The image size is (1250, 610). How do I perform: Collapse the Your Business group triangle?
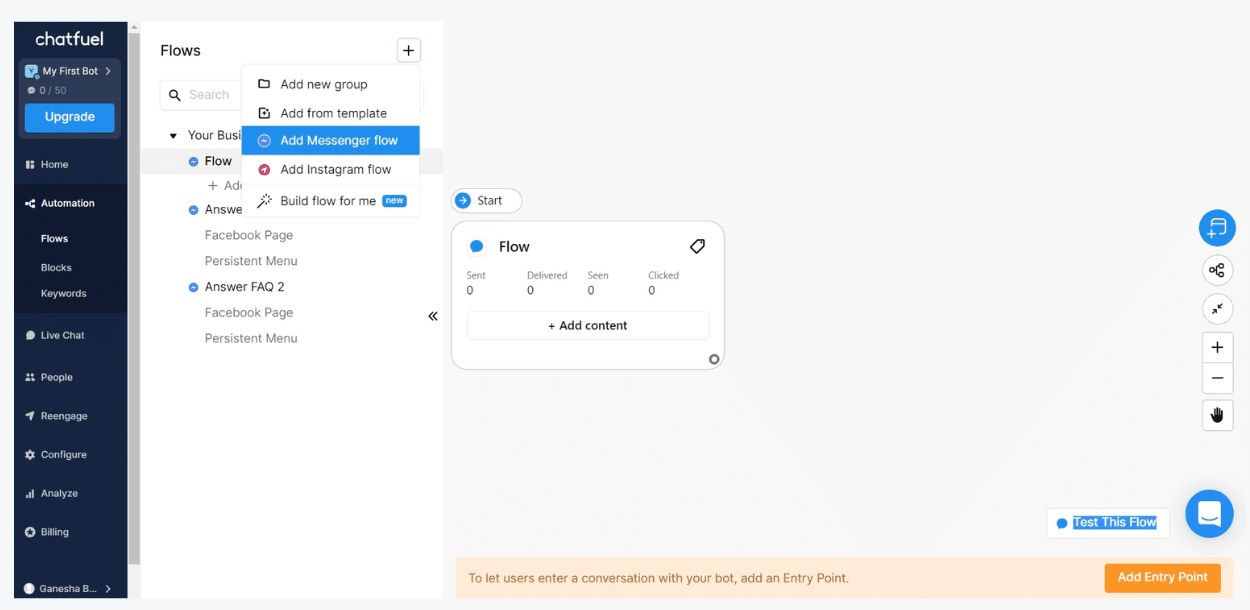click(173, 136)
